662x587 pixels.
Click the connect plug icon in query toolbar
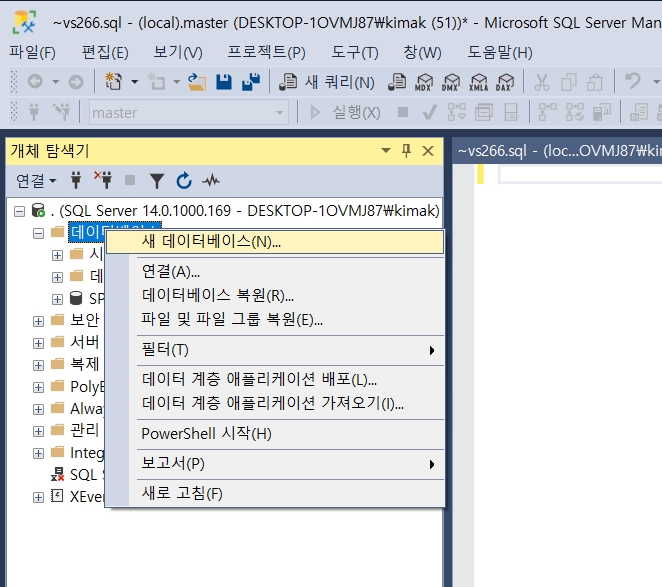pyautogui.click(x=34, y=112)
